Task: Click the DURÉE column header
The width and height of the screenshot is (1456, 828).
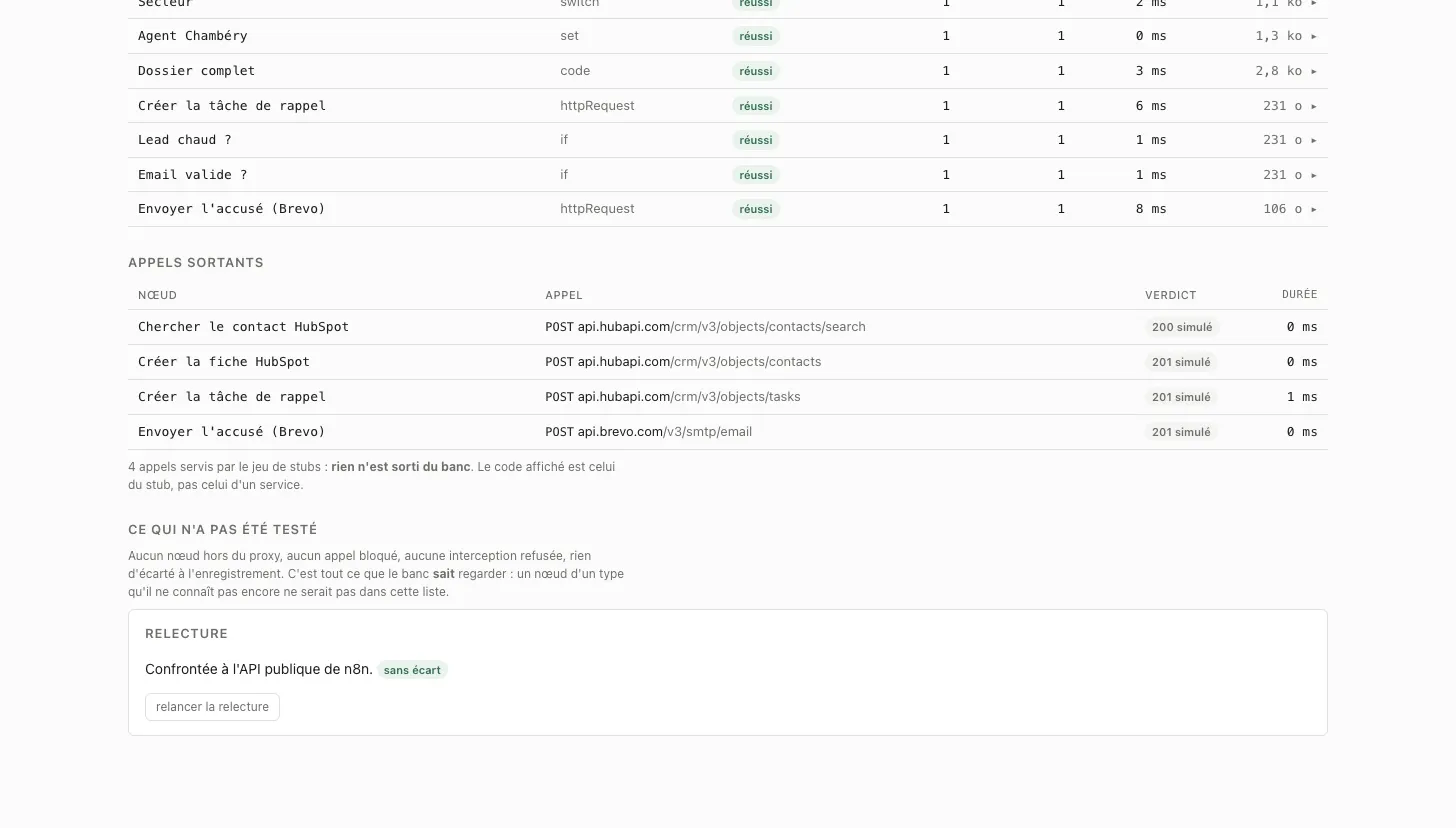Action: [x=1299, y=295]
